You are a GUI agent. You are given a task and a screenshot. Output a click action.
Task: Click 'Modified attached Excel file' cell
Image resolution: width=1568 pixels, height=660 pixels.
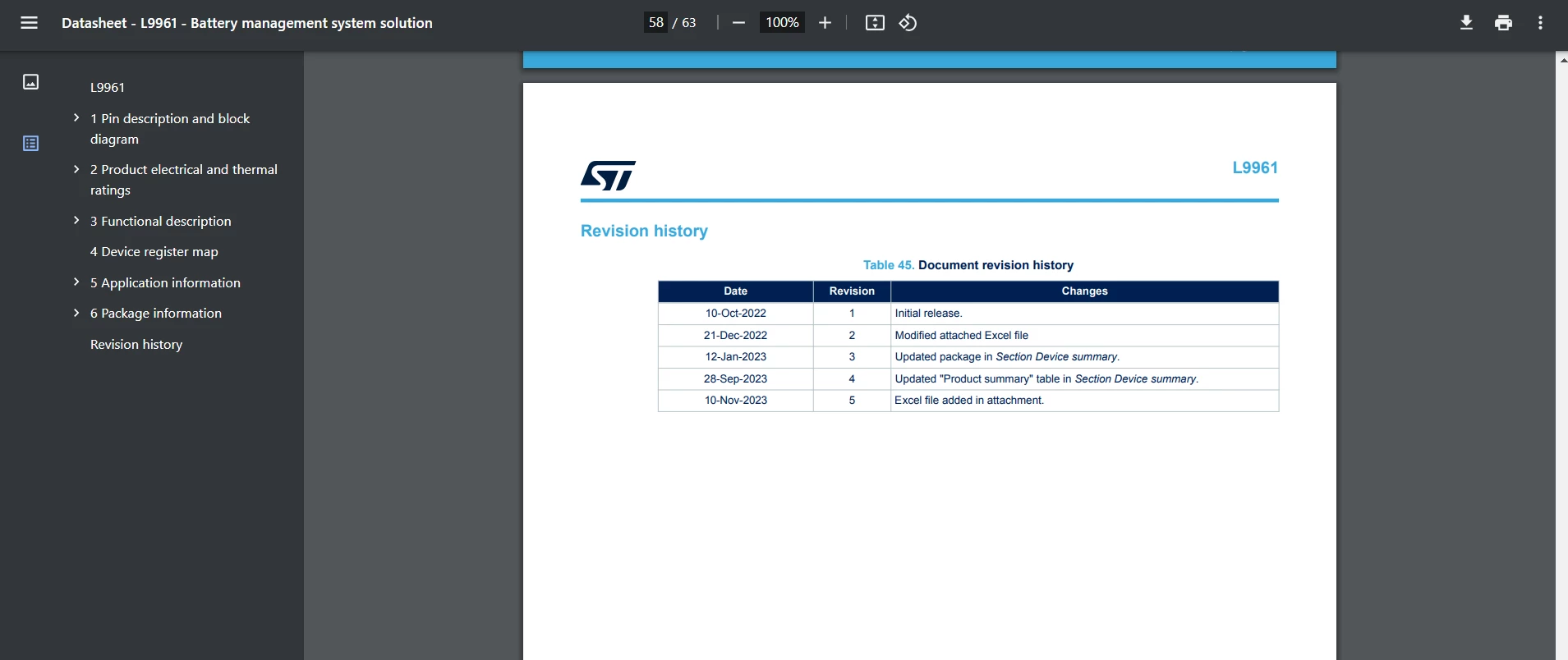point(1084,336)
